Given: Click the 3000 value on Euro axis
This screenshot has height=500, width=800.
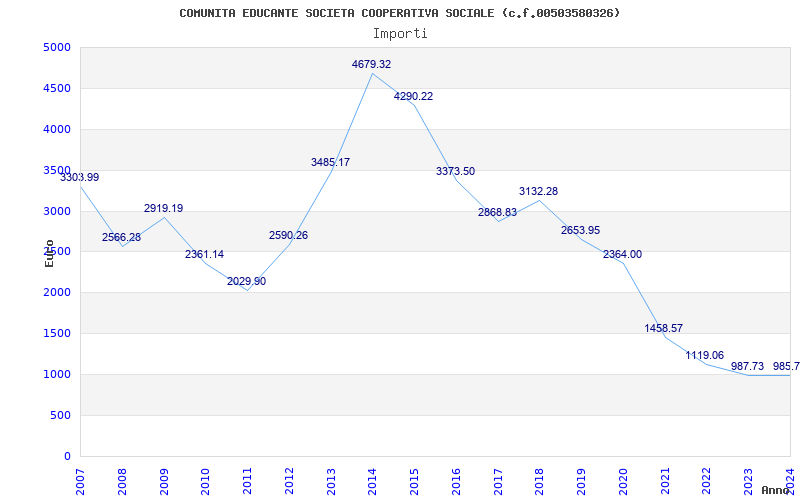Looking at the screenshot, I should (x=57, y=211).
